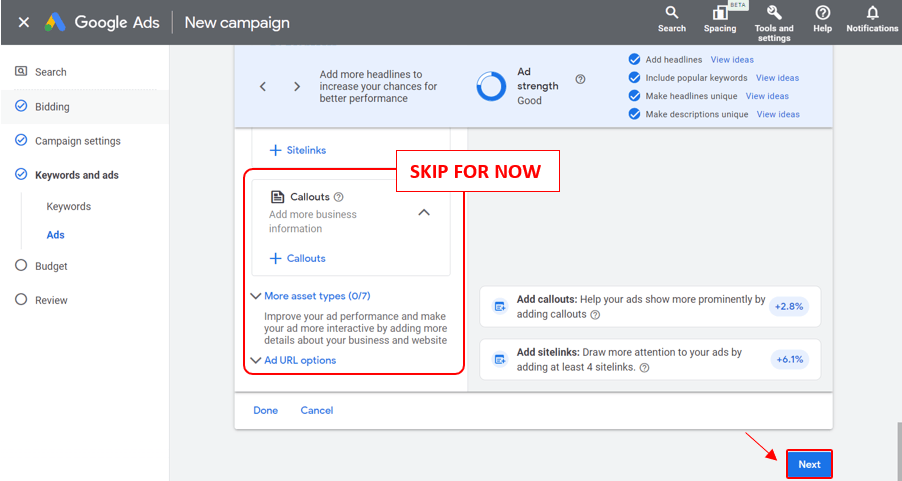Open Ad strength help tooltip
Viewport: 902px width, 481px height.
(580, 79)
